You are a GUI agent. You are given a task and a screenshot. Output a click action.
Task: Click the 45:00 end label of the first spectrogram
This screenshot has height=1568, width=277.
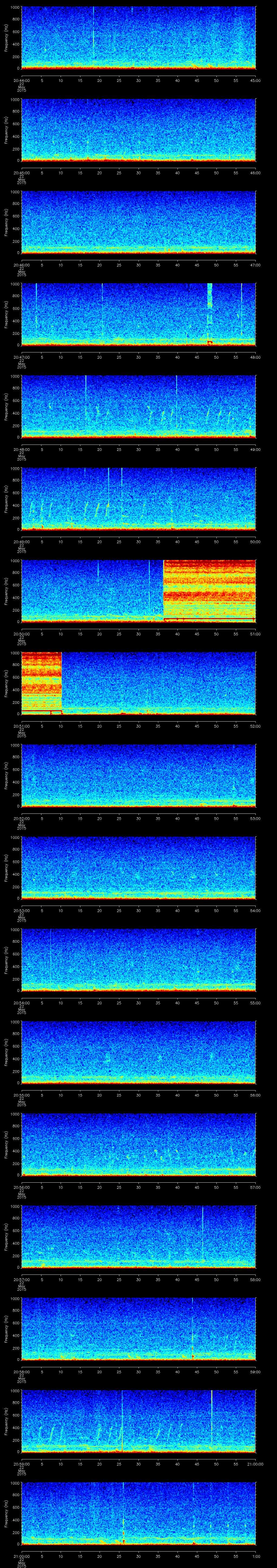click(x=256, y=80)
